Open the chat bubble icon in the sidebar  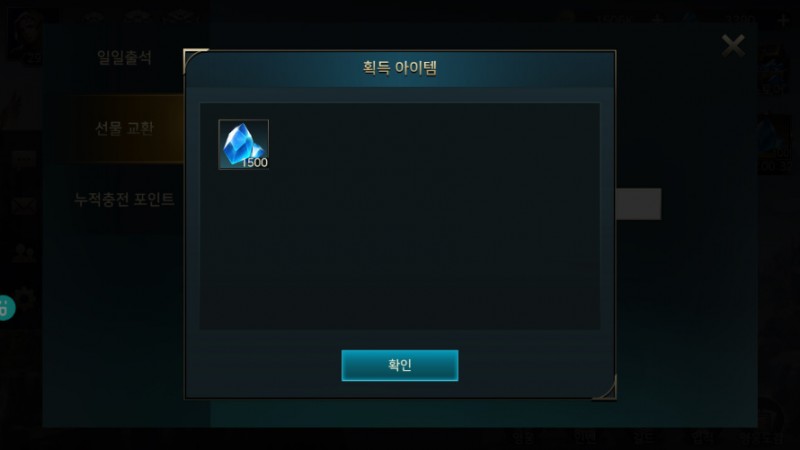pos(23,160)
